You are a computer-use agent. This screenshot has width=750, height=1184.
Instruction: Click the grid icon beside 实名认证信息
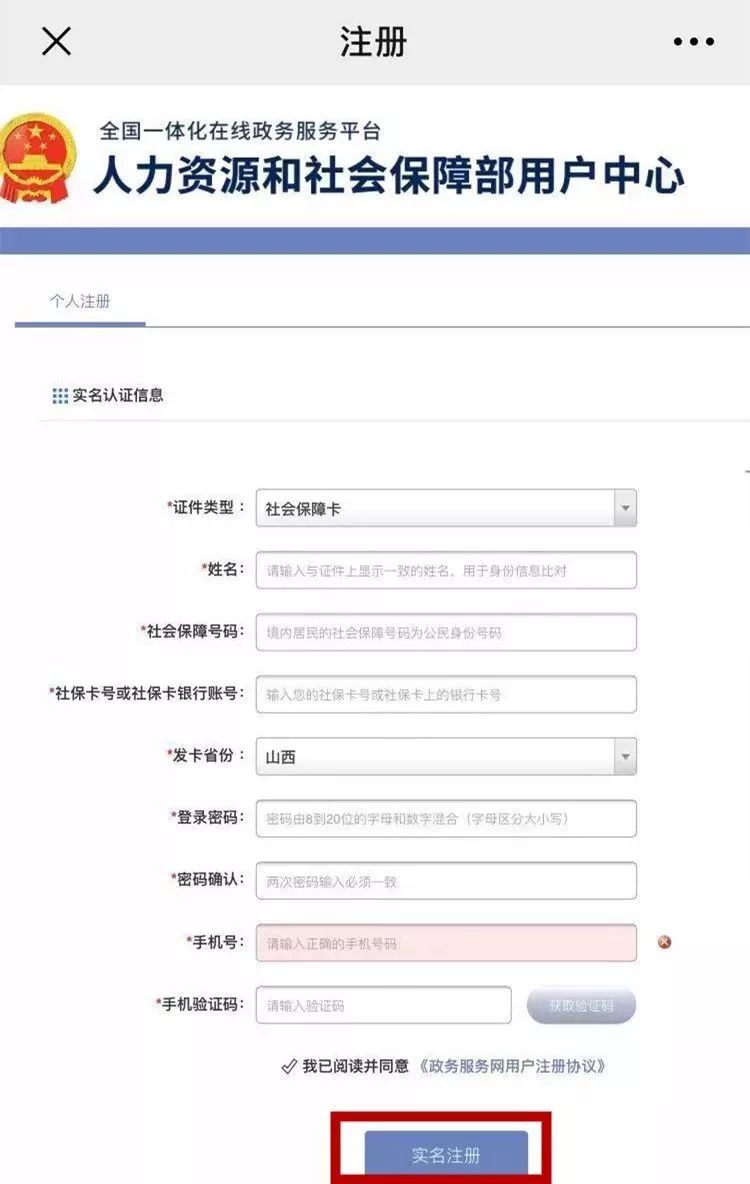click(x=60, y=396)
